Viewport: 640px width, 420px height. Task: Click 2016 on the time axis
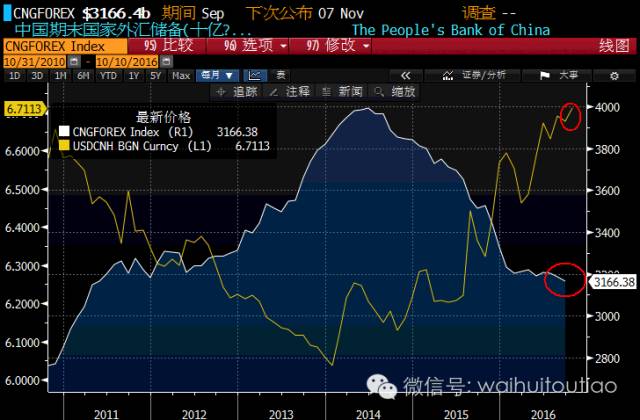543,414
